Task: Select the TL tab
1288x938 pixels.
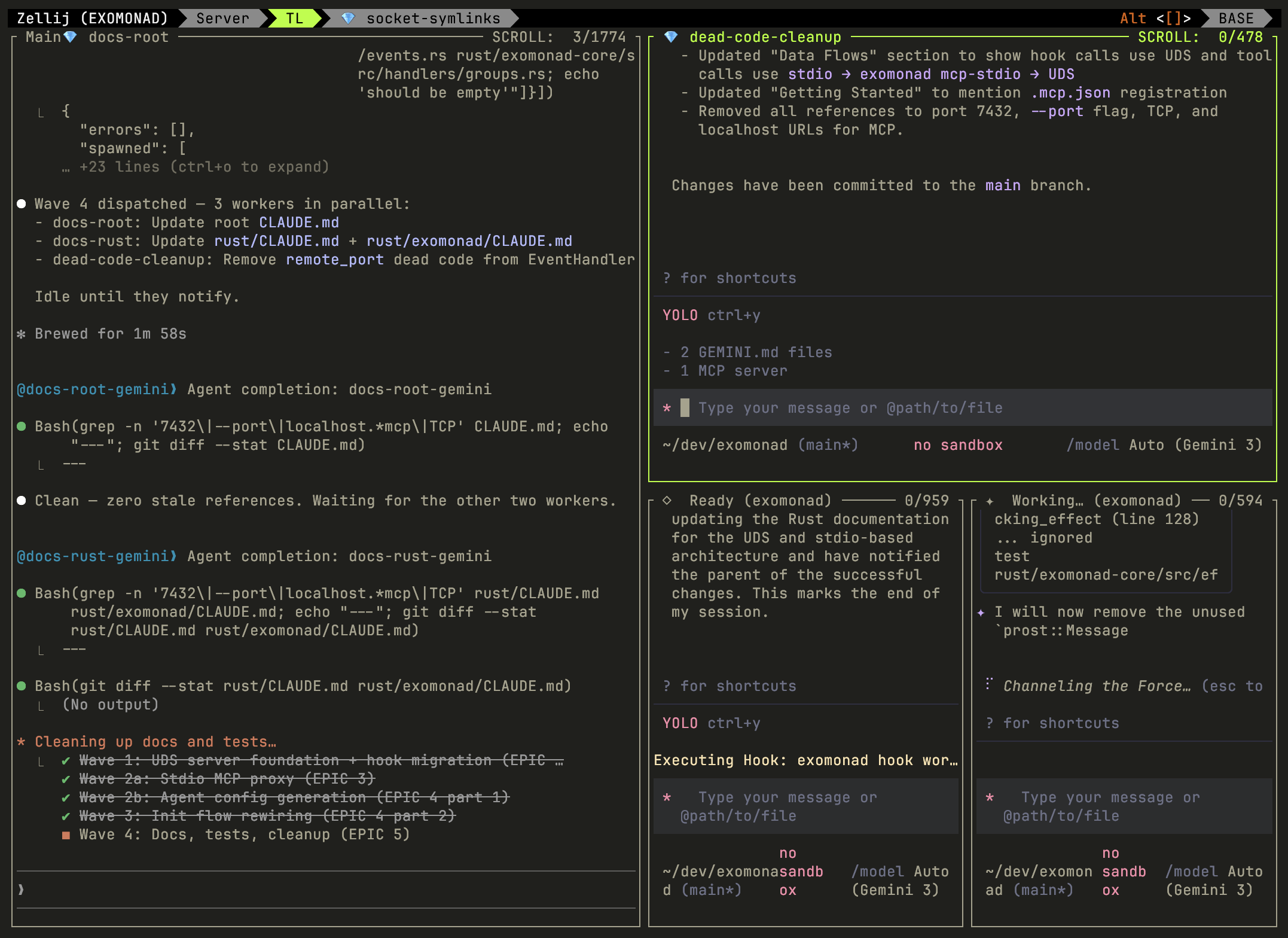Action: [294, 19]
